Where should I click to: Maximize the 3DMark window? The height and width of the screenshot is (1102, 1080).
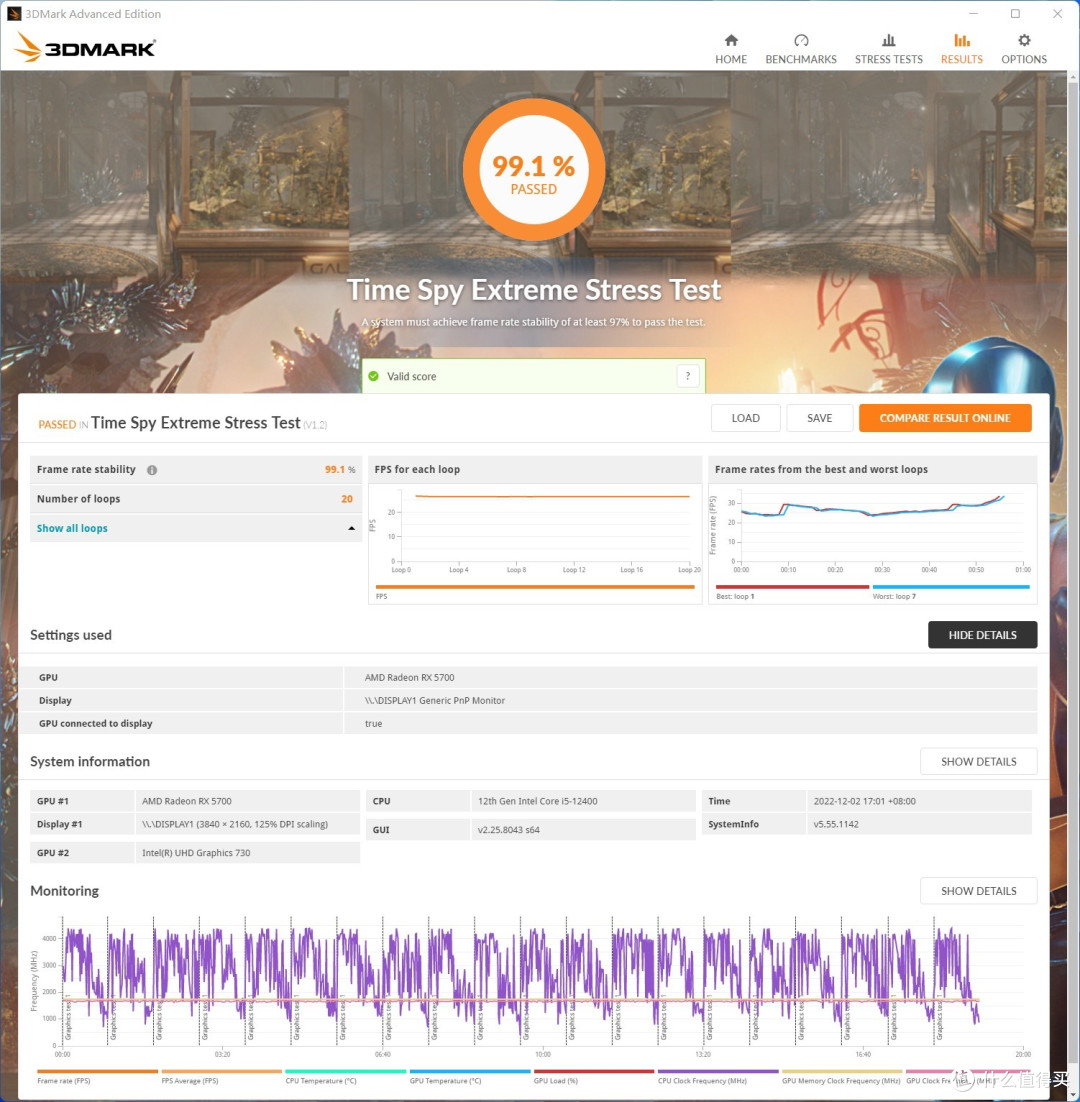(x=1015, y=13)
